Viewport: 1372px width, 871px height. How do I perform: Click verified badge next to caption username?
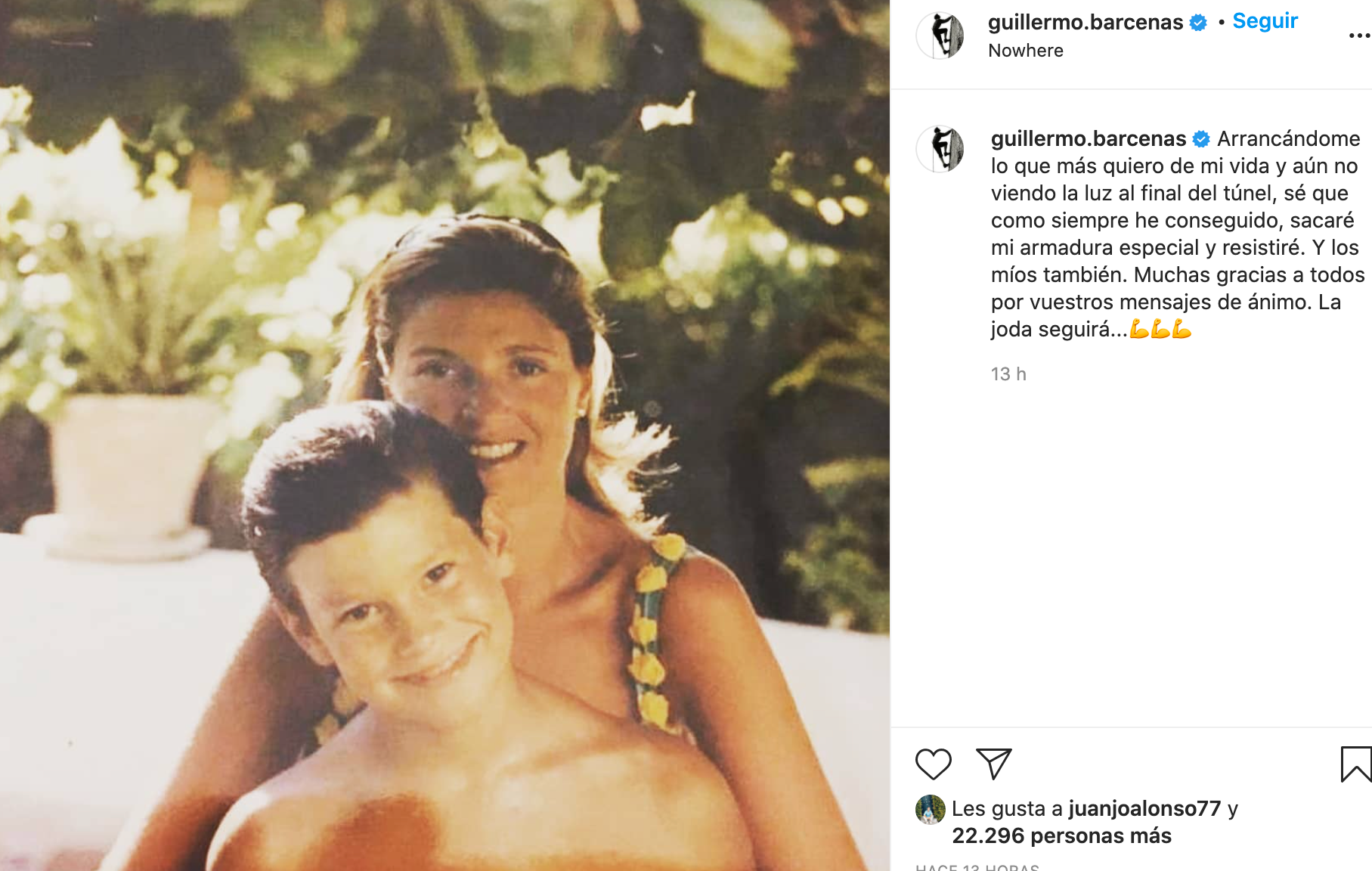[x=1201, y=139]
